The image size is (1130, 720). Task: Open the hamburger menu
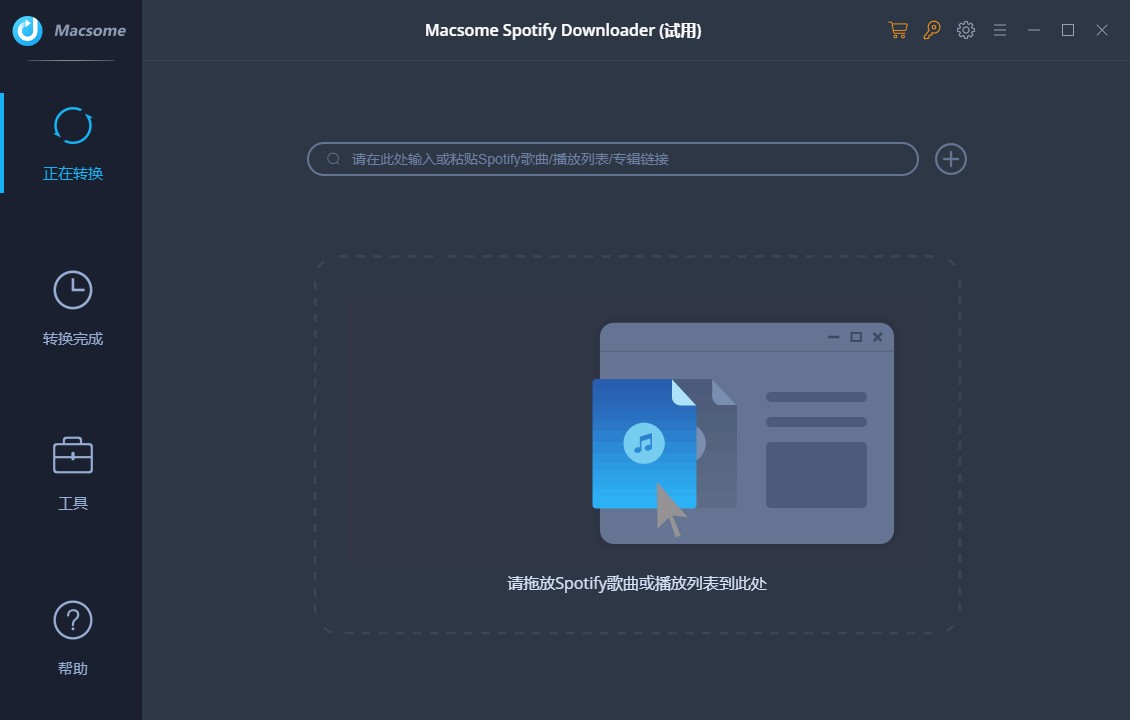pyautogui.click(x=999, y=30)
